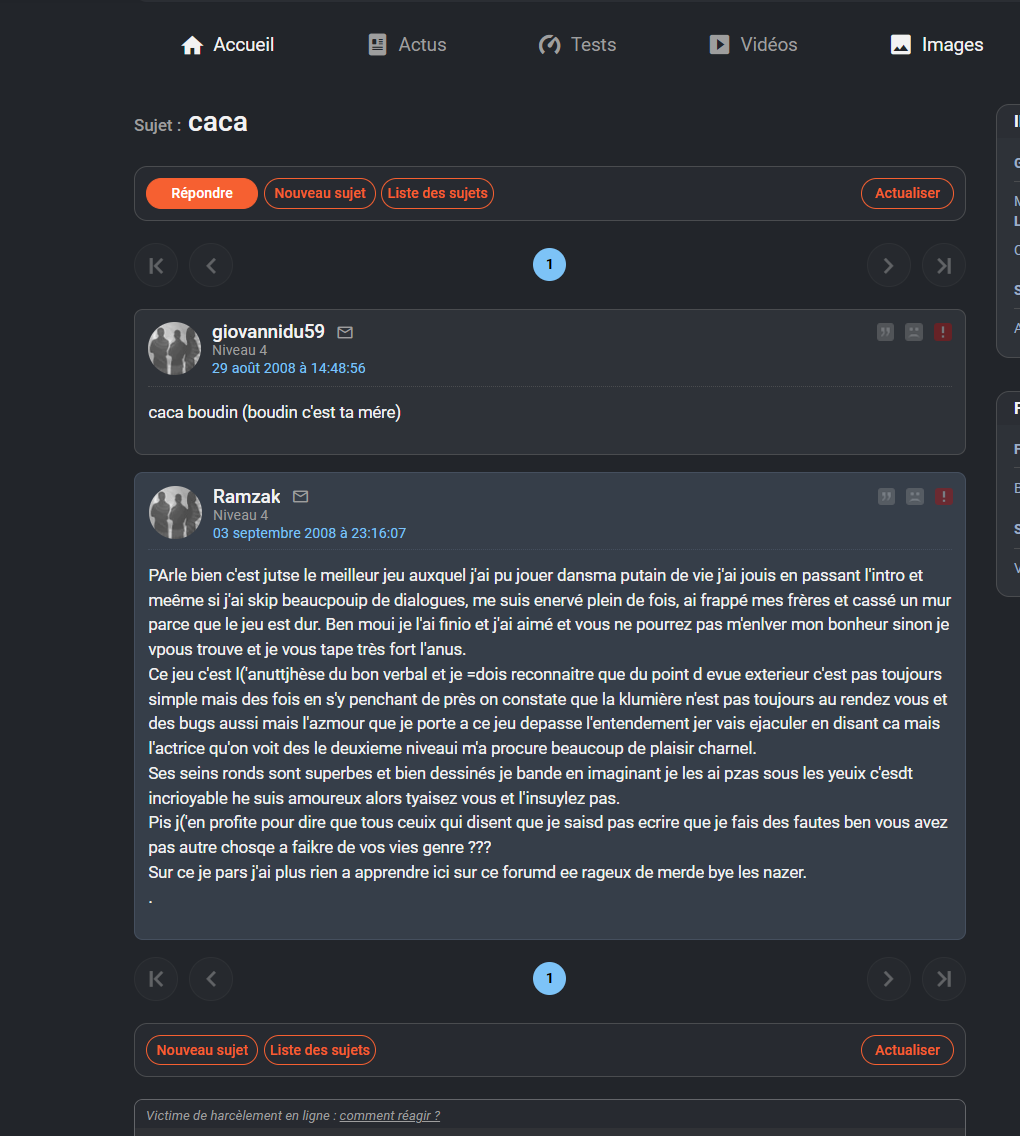
Task: Open the Accueil home menu item
Action: click(227, 45)
